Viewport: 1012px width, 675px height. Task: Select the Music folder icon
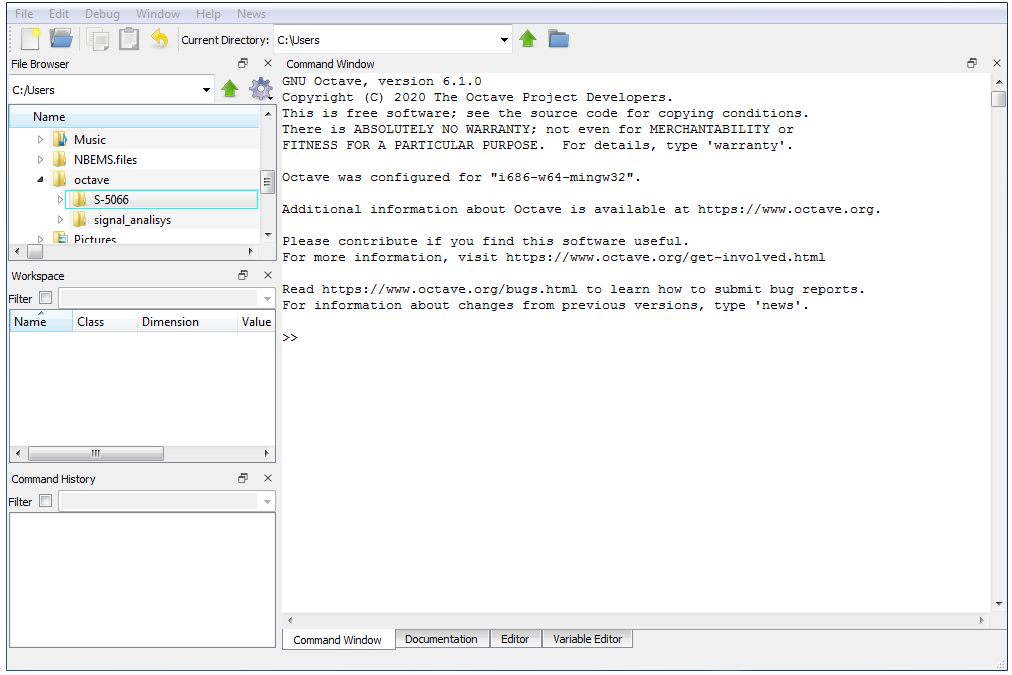point(60,139)
